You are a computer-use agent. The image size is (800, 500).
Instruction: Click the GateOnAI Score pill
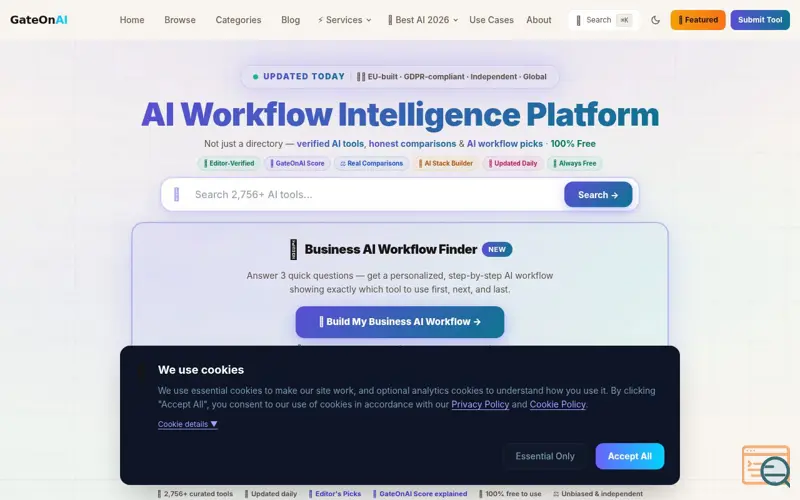297,163
